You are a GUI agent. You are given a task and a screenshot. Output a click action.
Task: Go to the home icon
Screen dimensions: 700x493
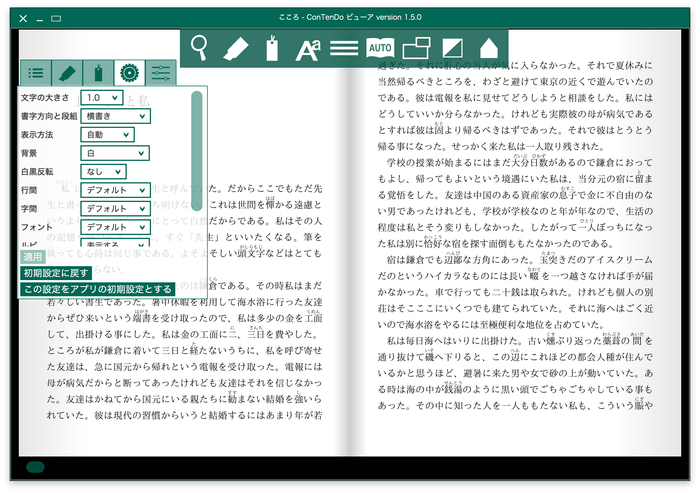[488, 47]
